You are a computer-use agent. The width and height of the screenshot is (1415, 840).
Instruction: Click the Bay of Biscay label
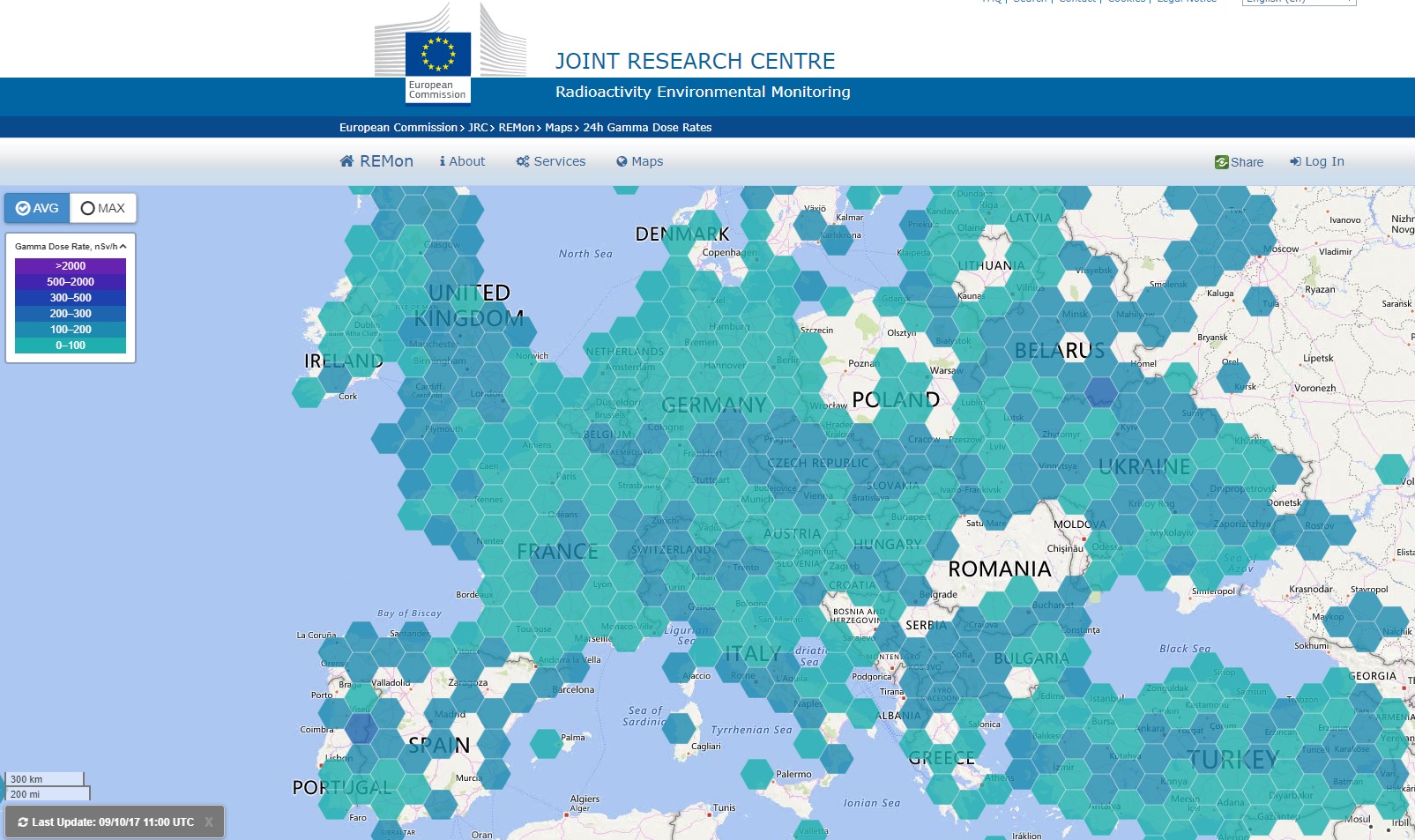pyautogui.click(x=409, y=613)
